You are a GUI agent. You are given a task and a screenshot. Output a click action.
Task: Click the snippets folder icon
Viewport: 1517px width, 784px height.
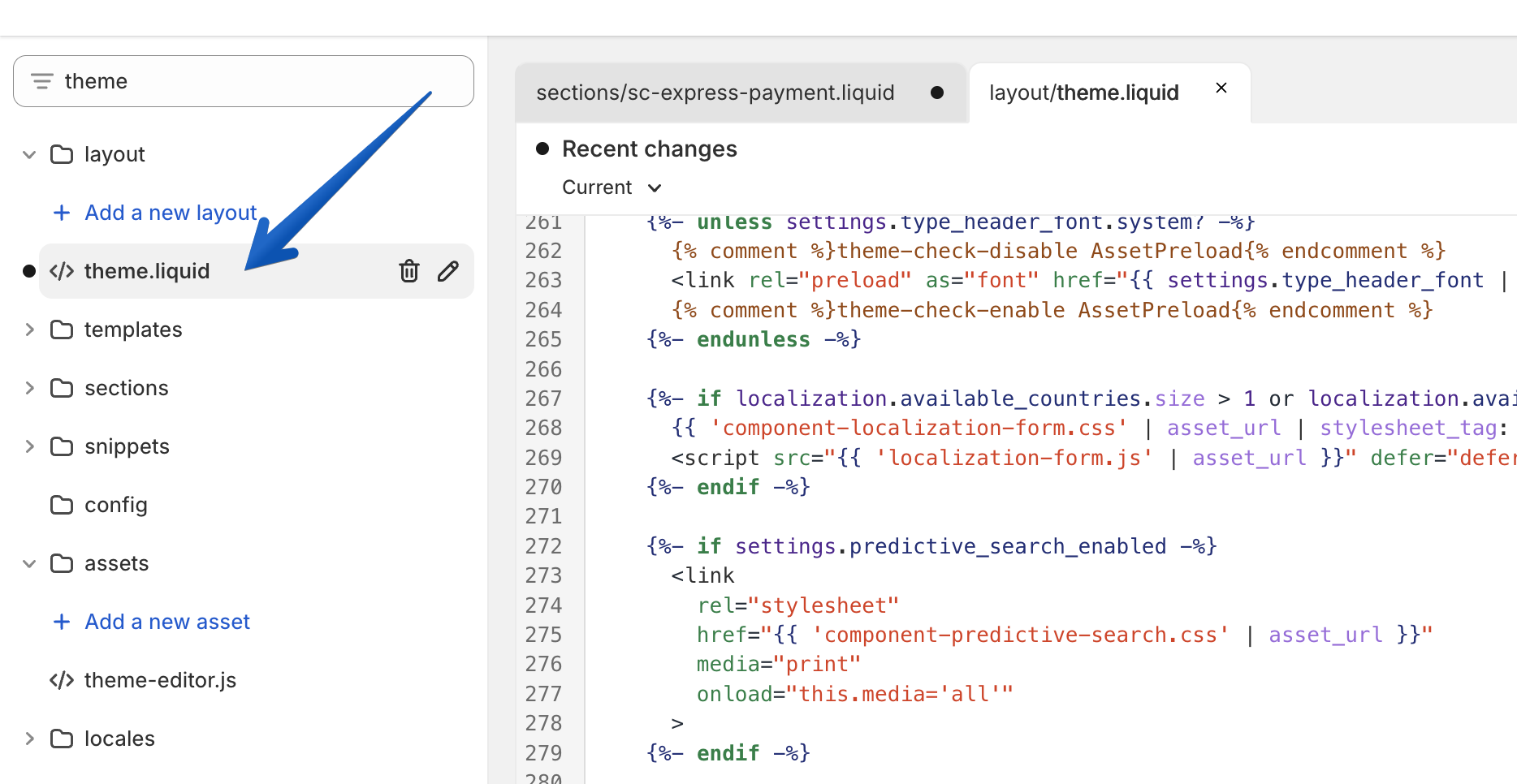[62, 446]
